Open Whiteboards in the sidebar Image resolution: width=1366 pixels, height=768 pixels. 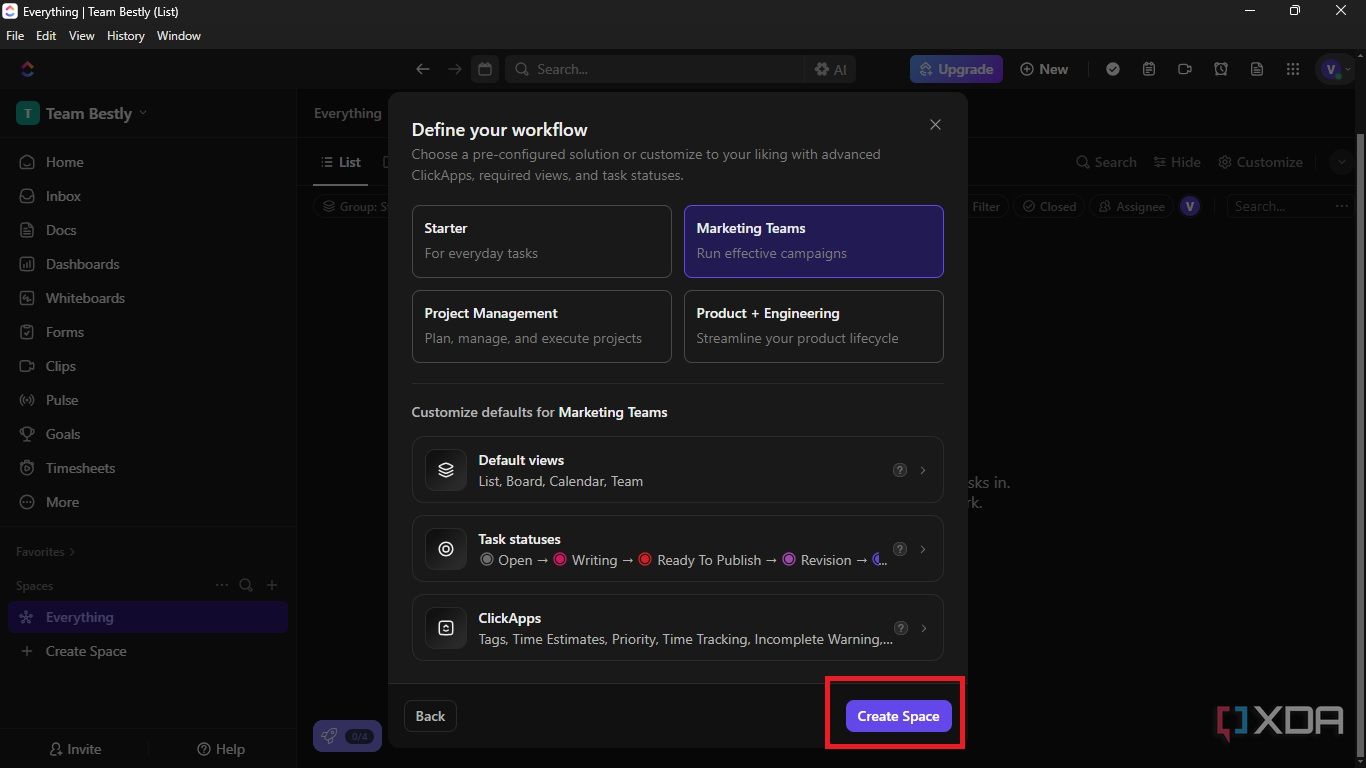pyautogui.click(x=150, y=298)
